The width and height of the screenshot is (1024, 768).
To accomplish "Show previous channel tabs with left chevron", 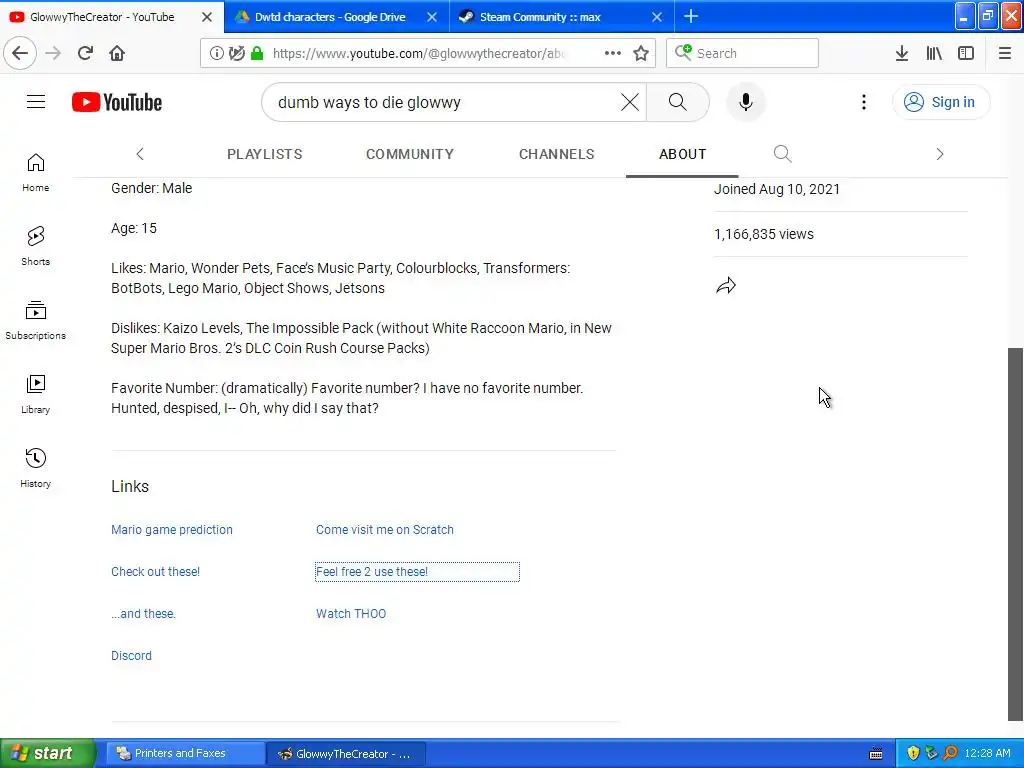I will (140, 154).
